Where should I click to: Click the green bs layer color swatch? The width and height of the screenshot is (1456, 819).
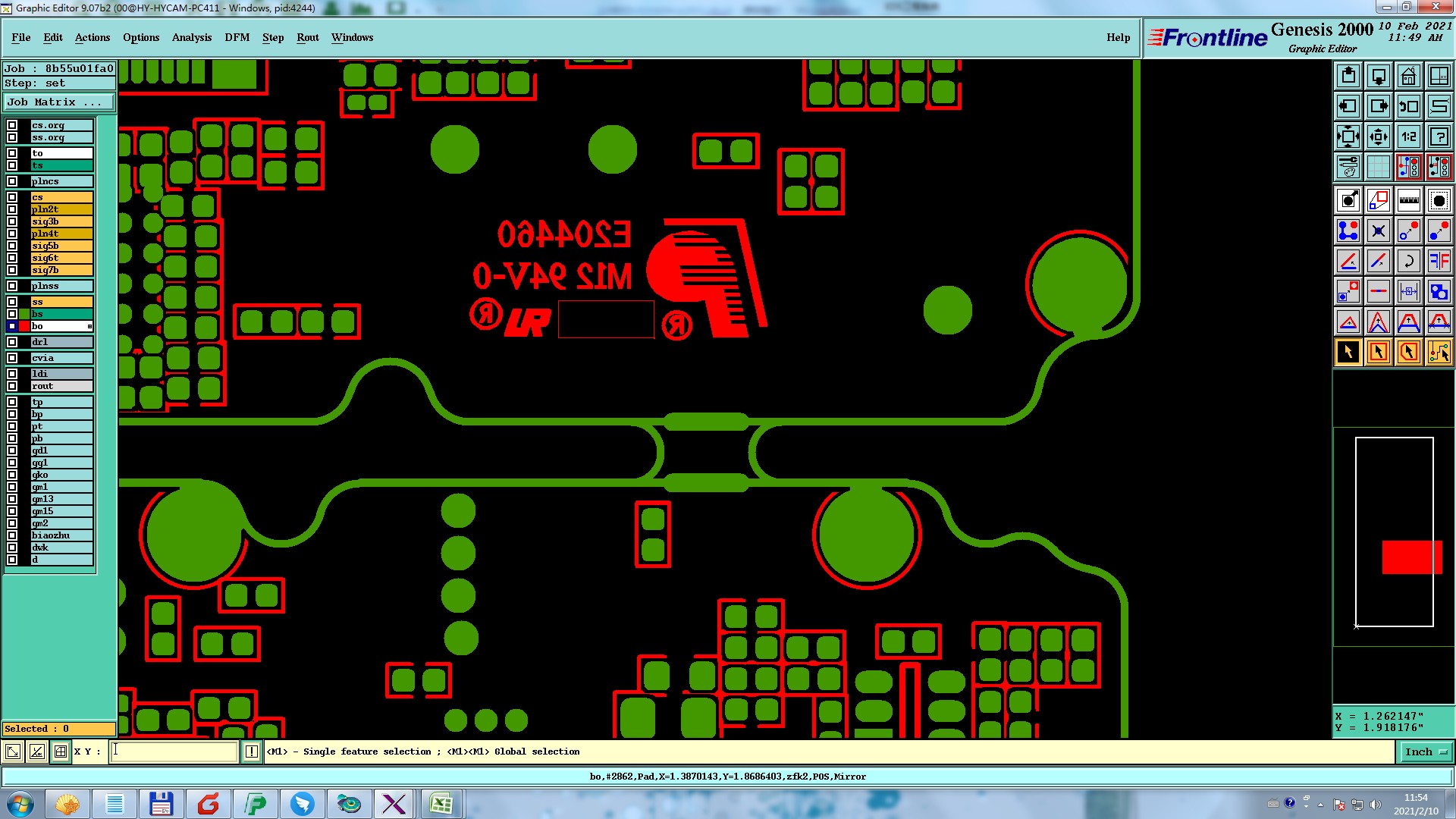coord(24,314)
